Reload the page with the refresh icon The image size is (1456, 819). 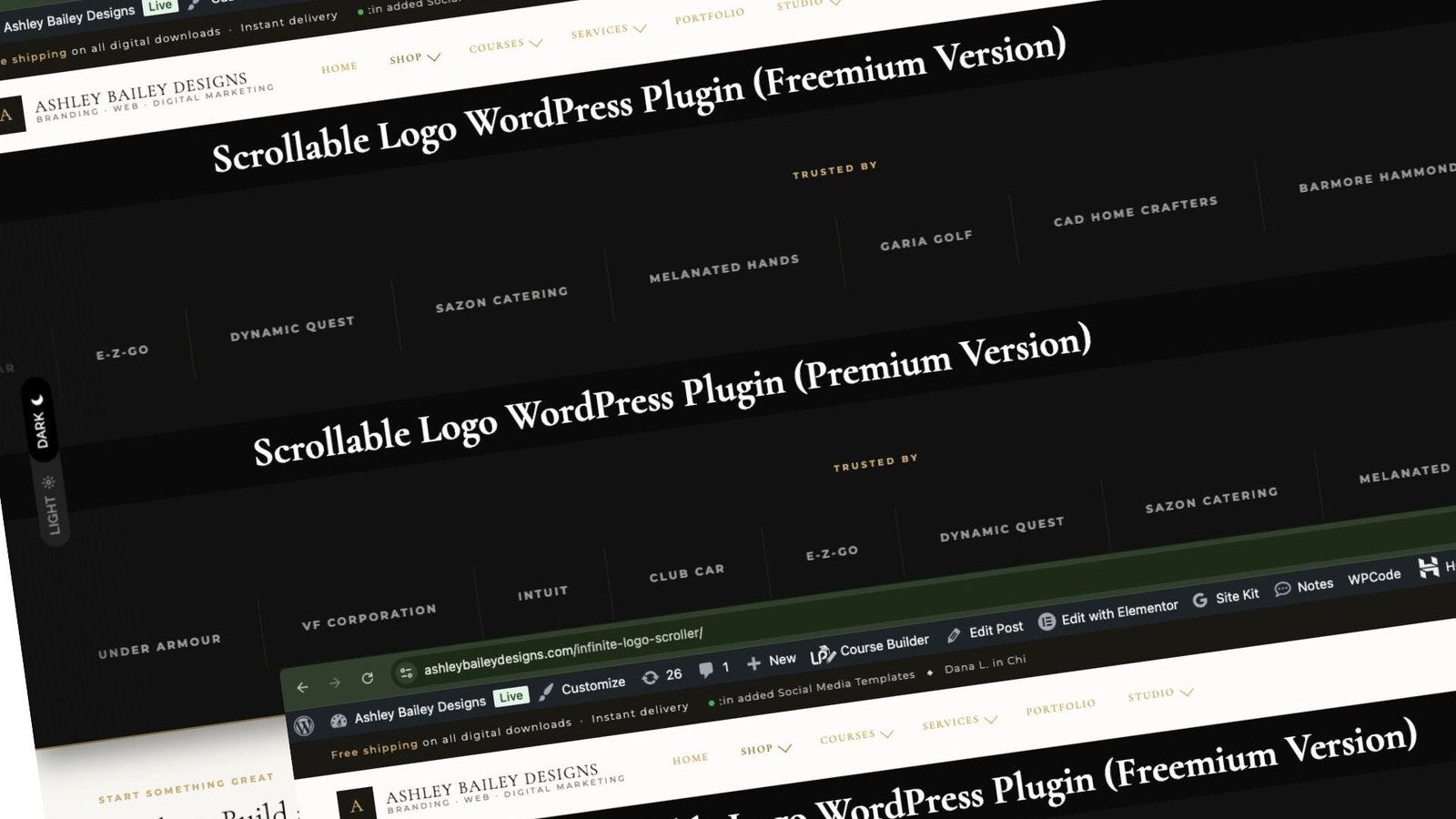click(x=367, y=678)
